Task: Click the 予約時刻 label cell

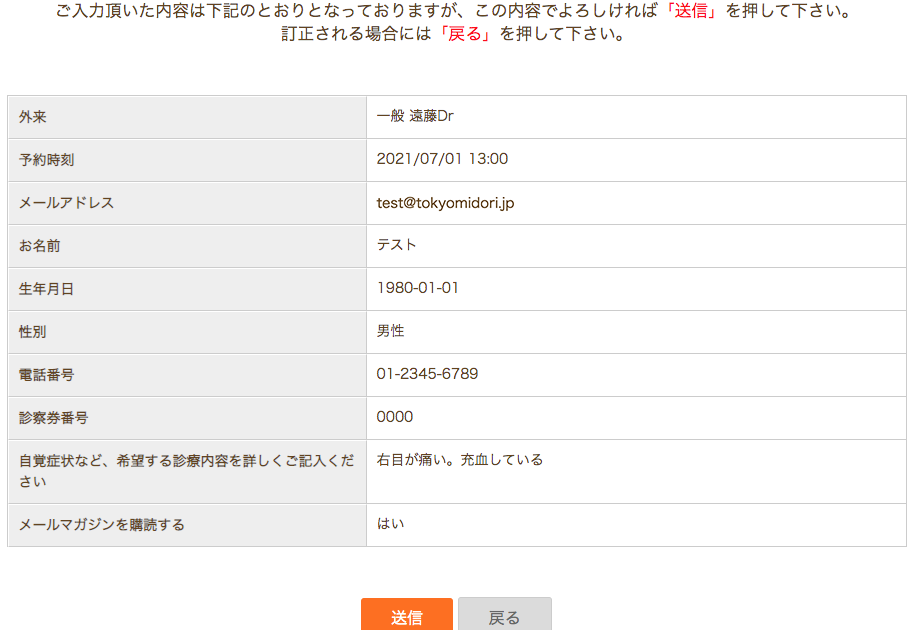Action: pyautogui.click(x=187, y=160)
